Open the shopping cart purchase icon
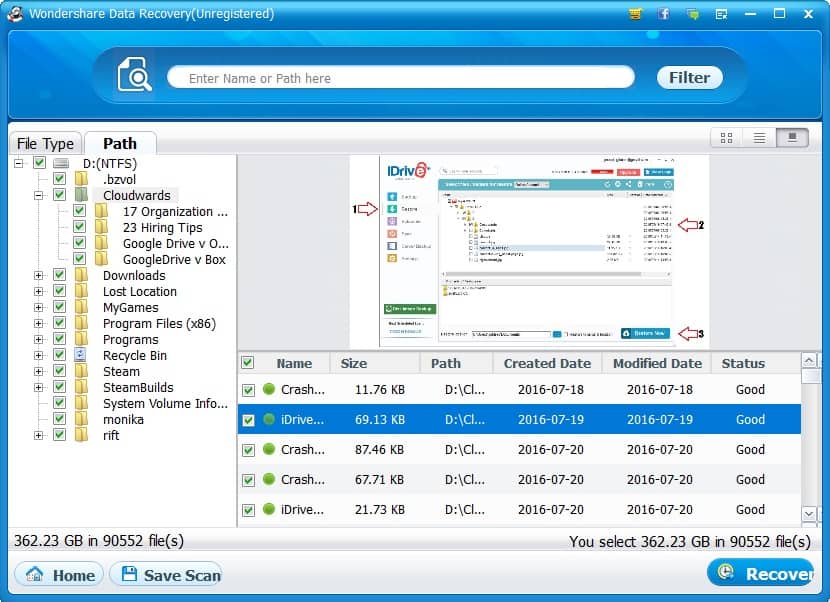The image size is (830, 602). pyautogui.click(x=635, y=14)
